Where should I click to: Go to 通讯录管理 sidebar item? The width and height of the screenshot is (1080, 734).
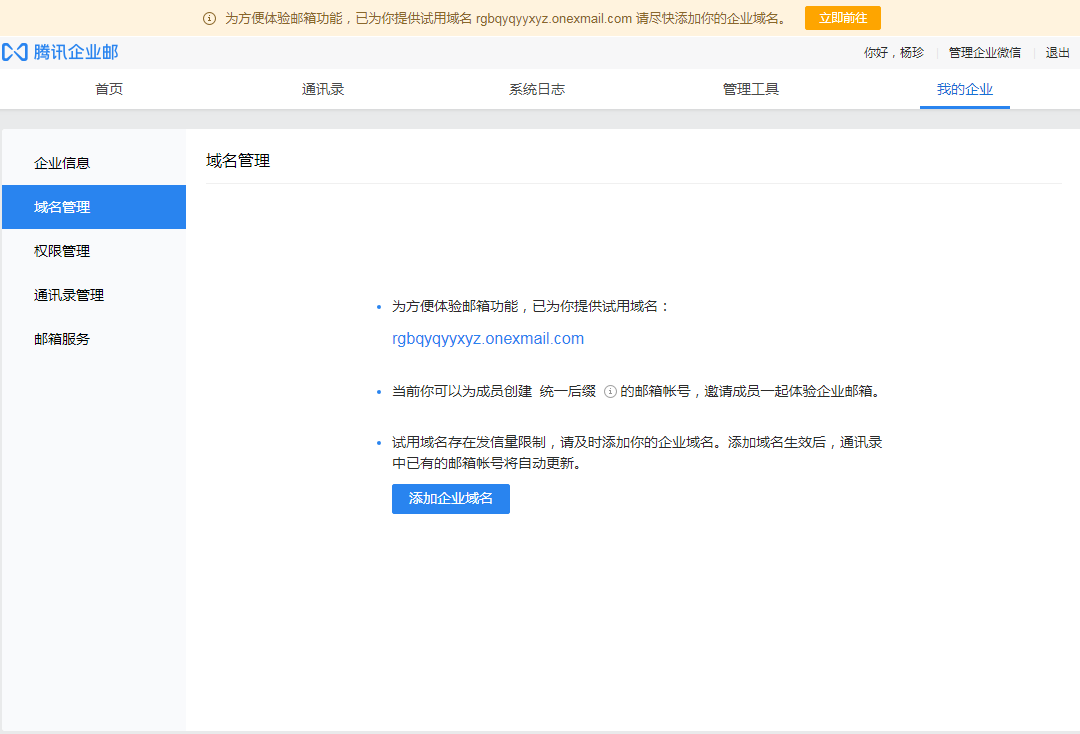[94, 295]
